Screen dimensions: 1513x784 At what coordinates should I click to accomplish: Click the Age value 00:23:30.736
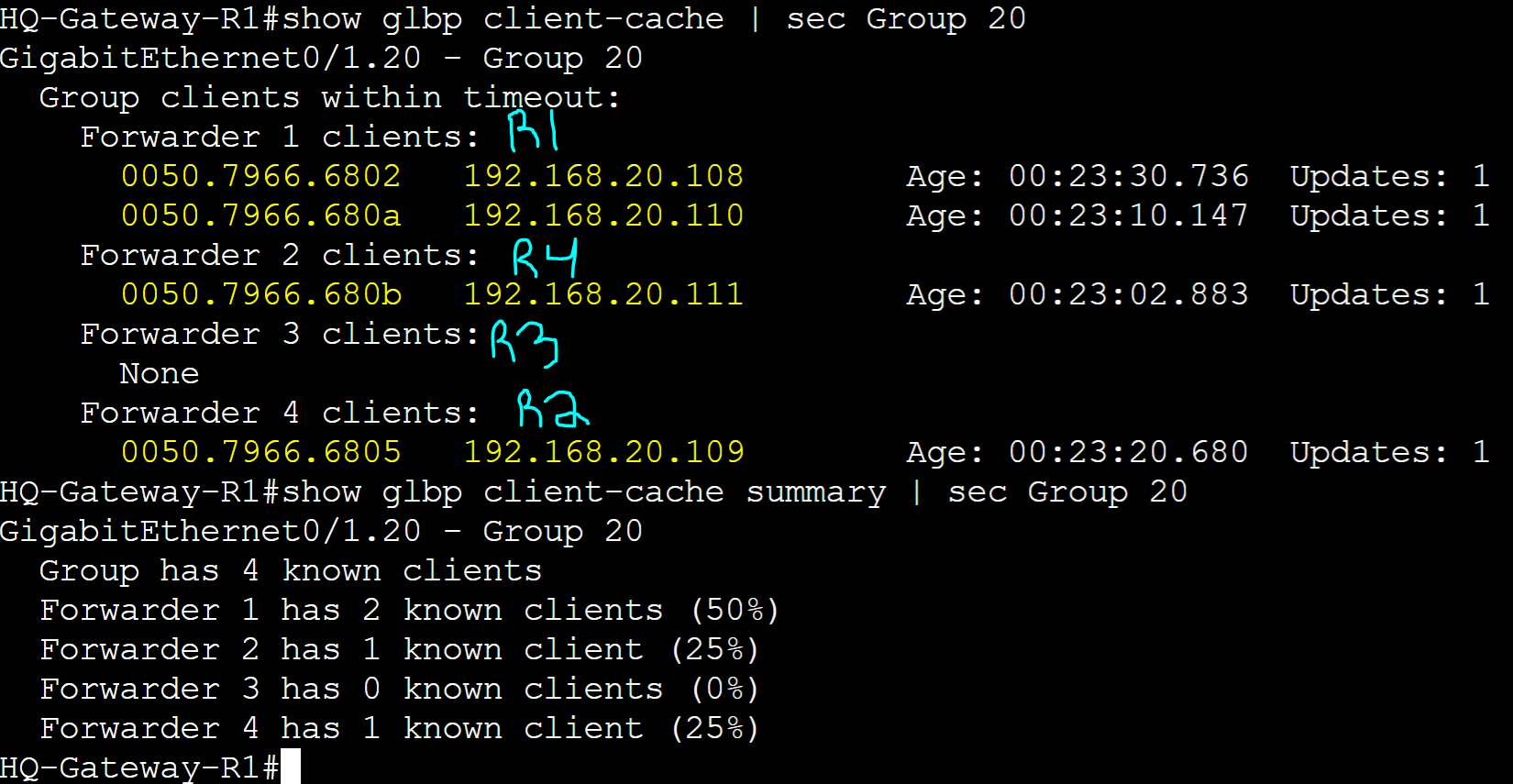(x=1129, y=176)
